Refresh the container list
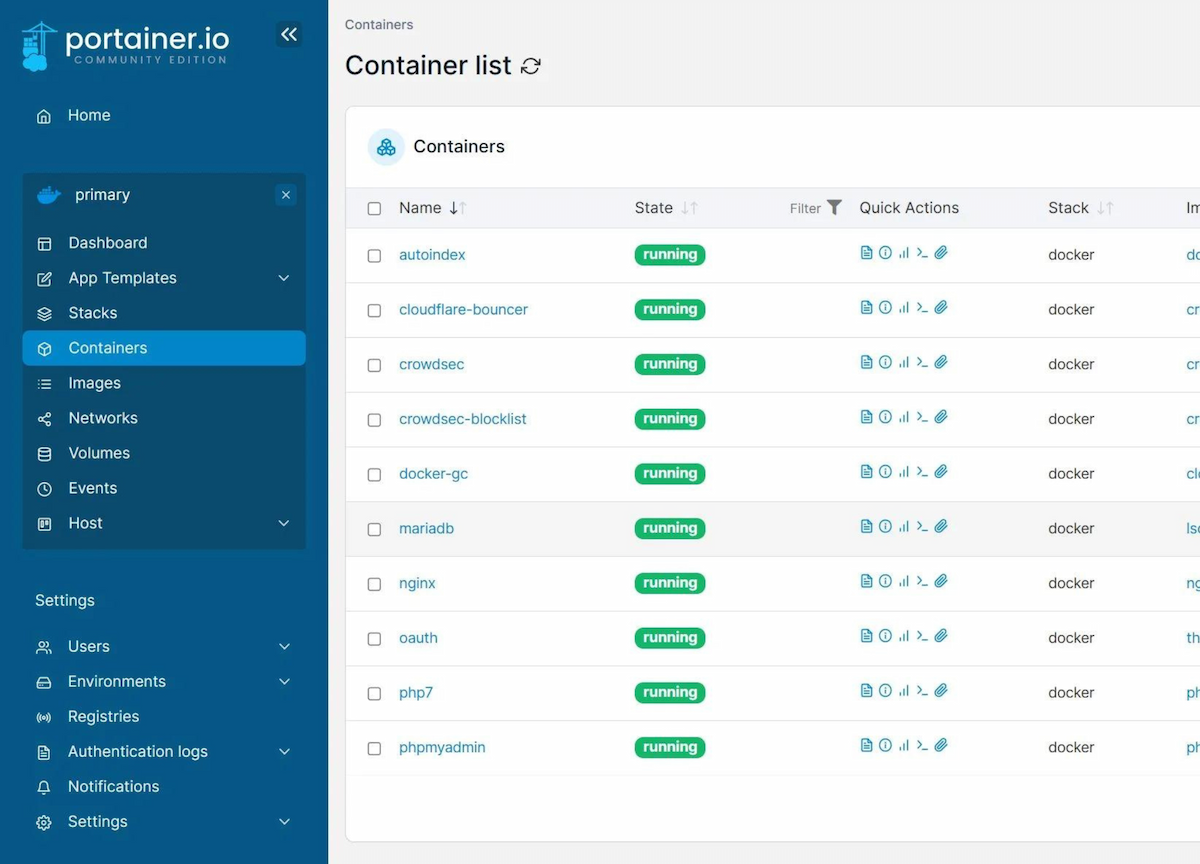The width and height of the screenshot is (1200, 864). [x=531, y=67]
